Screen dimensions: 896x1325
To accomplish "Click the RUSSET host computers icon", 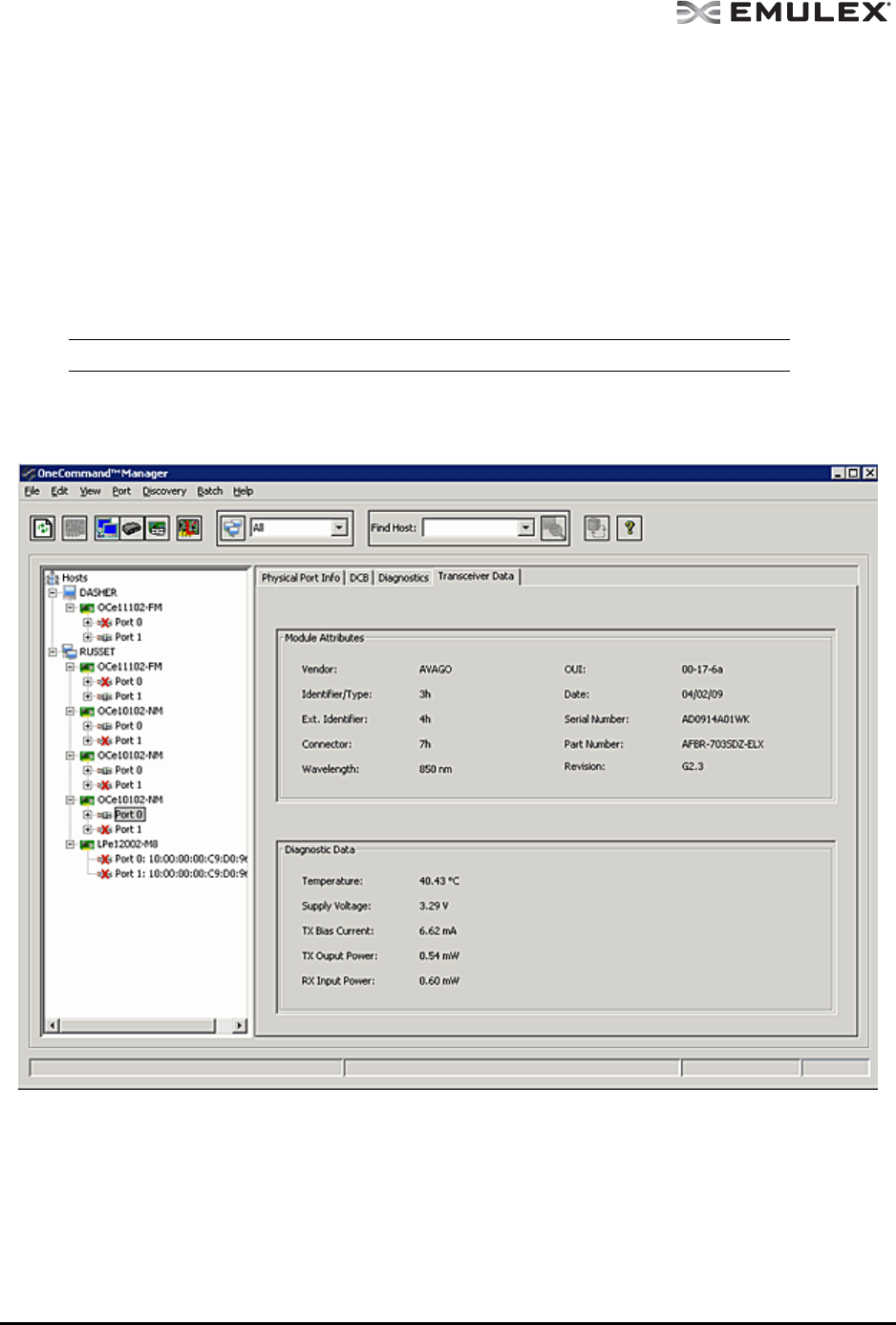I will [70, 652].
